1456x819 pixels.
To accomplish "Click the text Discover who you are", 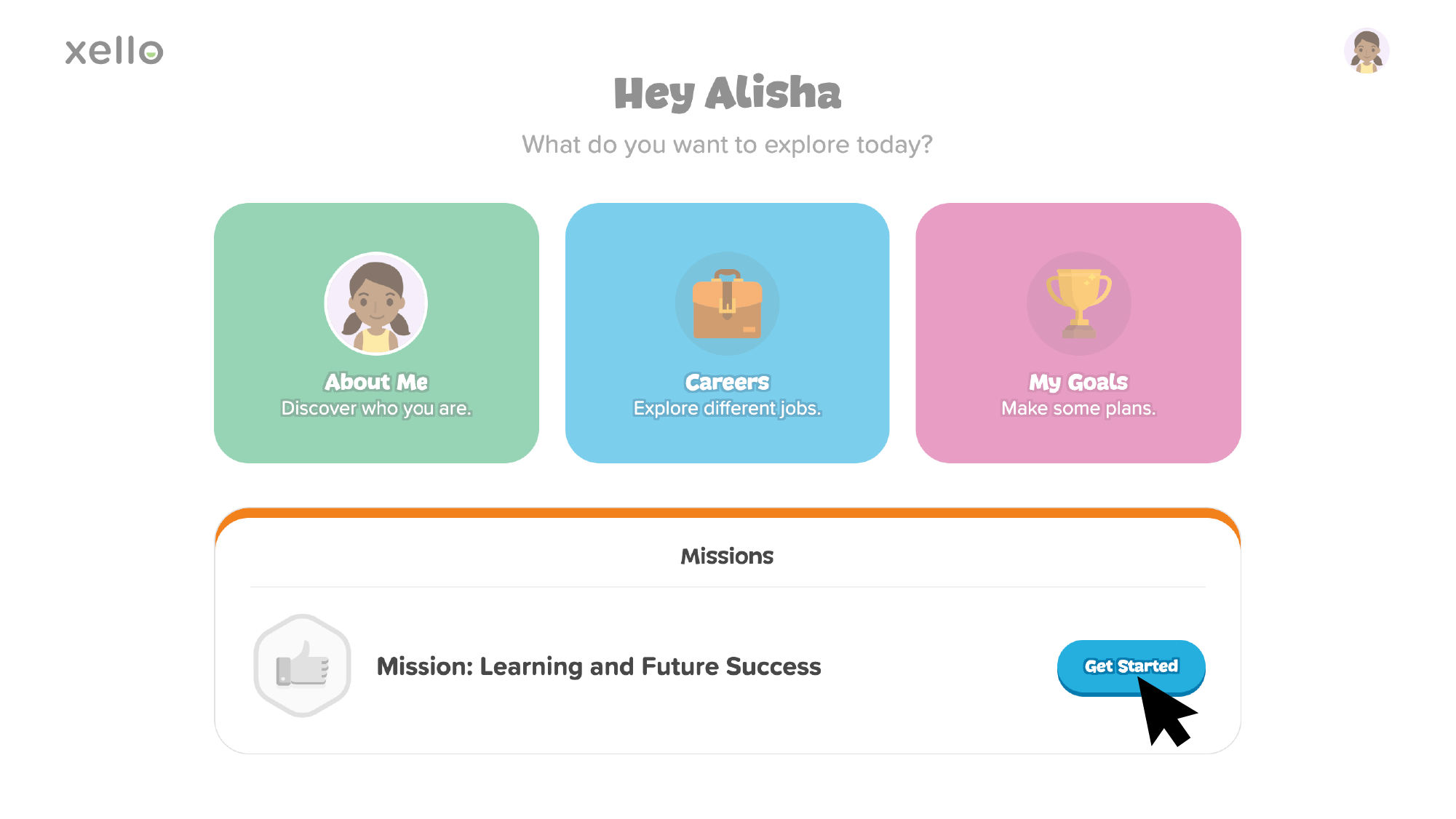I will tap(375, 408).
